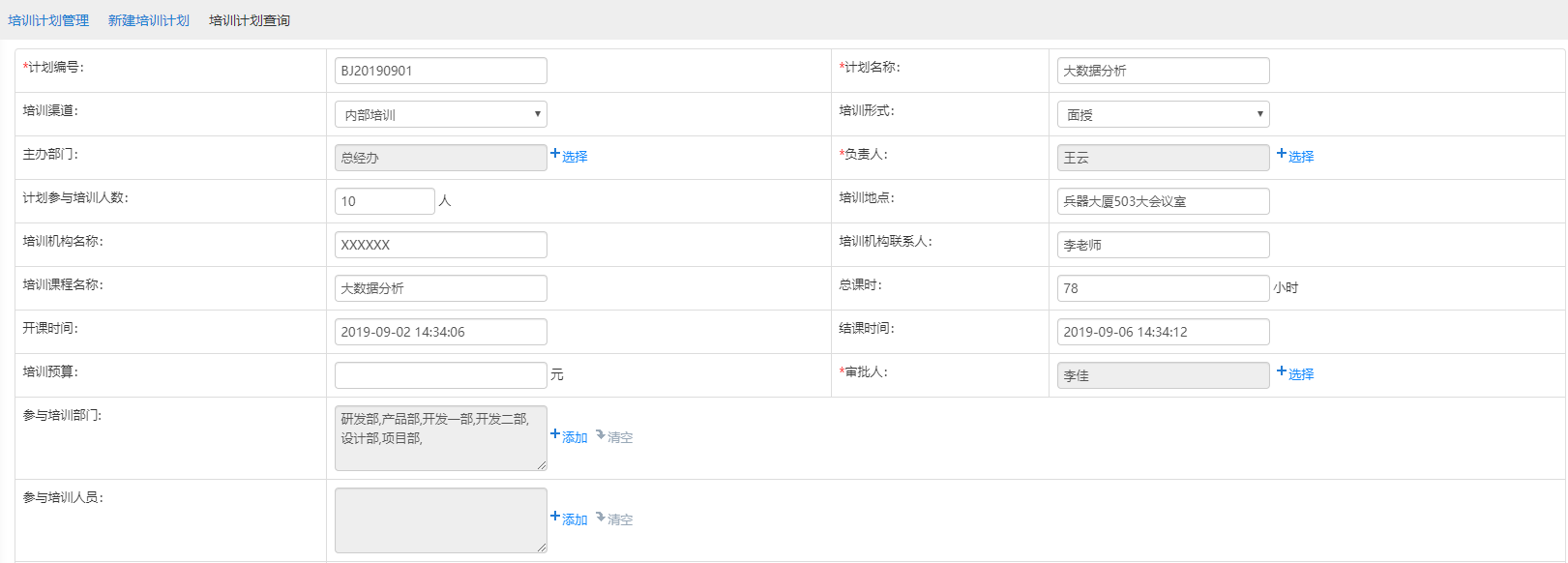
Task: Open the 培训形式 dropdown
Action: (1163, 114)
